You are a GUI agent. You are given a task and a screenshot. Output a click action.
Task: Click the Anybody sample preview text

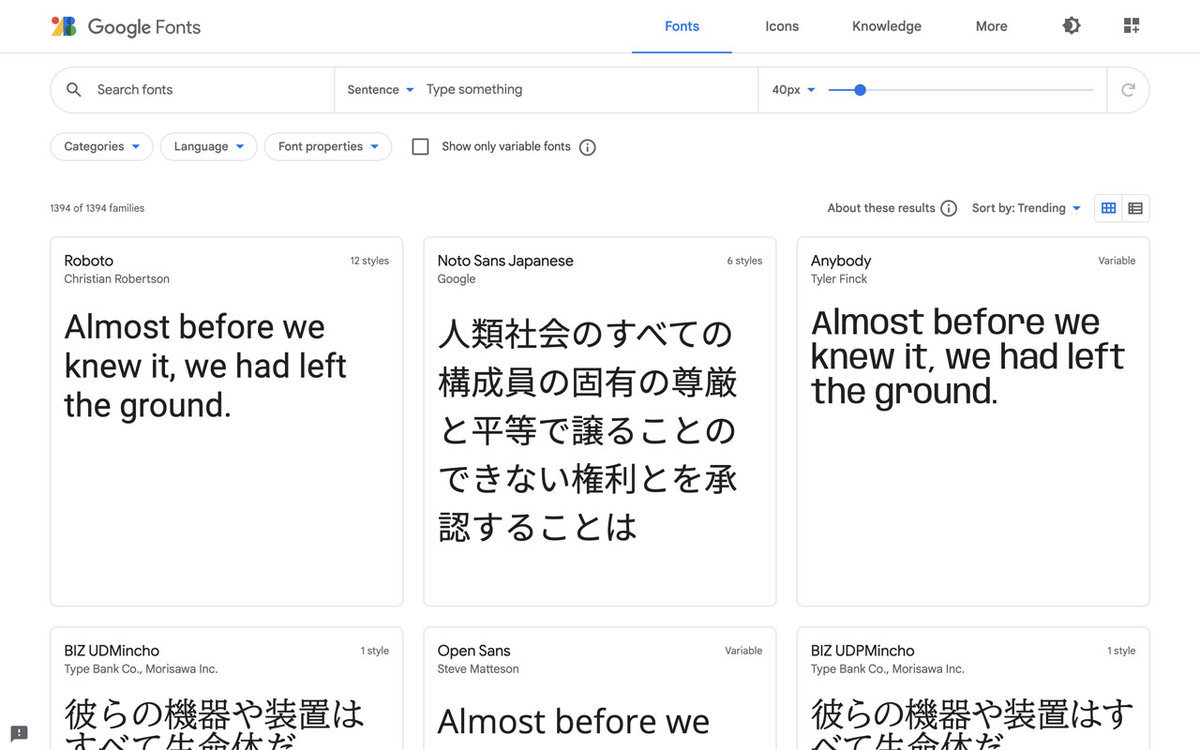[967, 357]
